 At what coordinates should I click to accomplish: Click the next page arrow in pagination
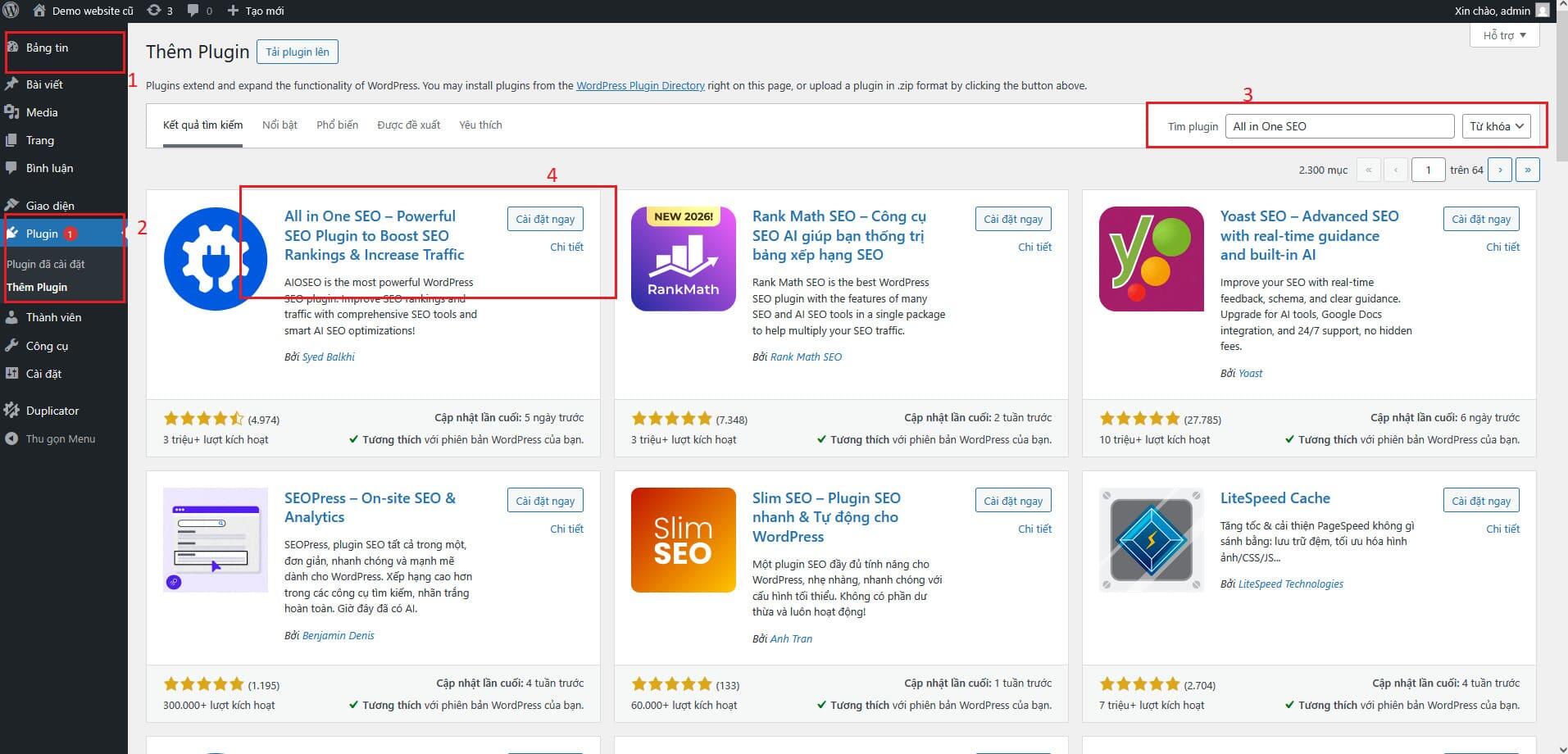(1499, 170)
